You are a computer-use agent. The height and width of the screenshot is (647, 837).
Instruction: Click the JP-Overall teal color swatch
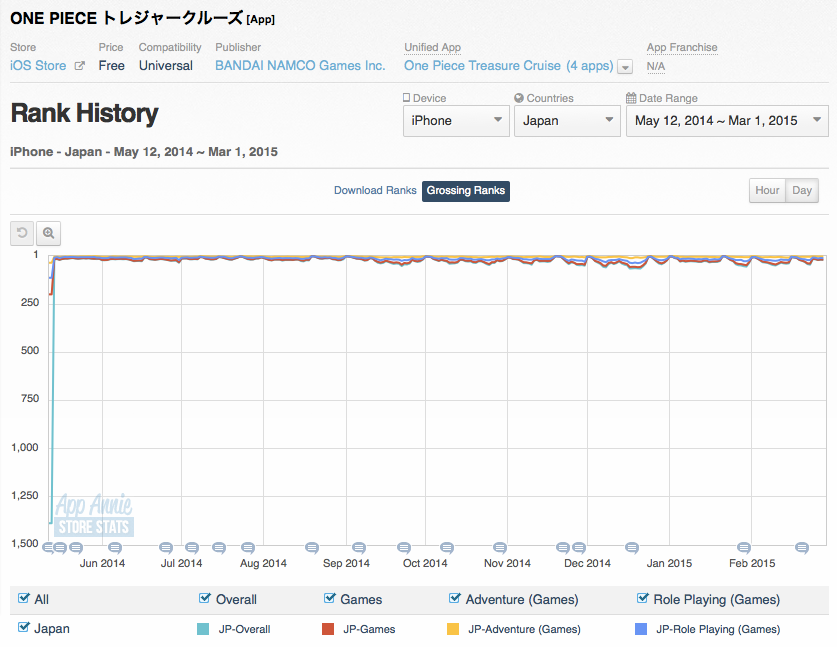click(203, 629)
